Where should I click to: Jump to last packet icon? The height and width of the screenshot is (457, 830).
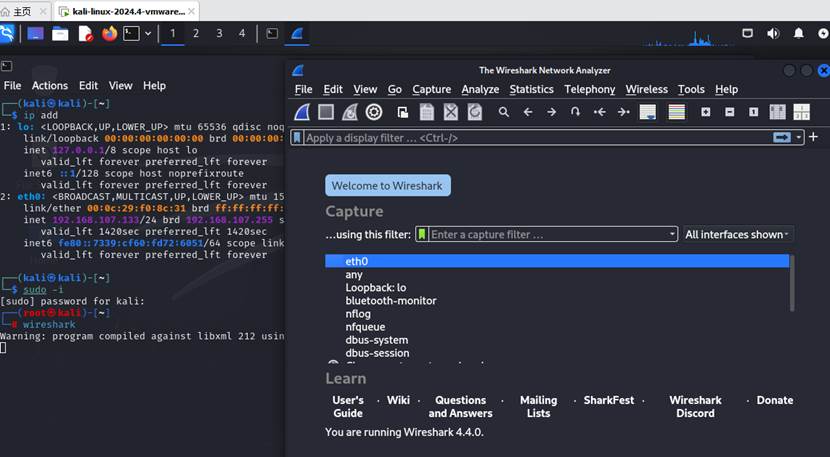pyautogui.click(x=624, y=112)
